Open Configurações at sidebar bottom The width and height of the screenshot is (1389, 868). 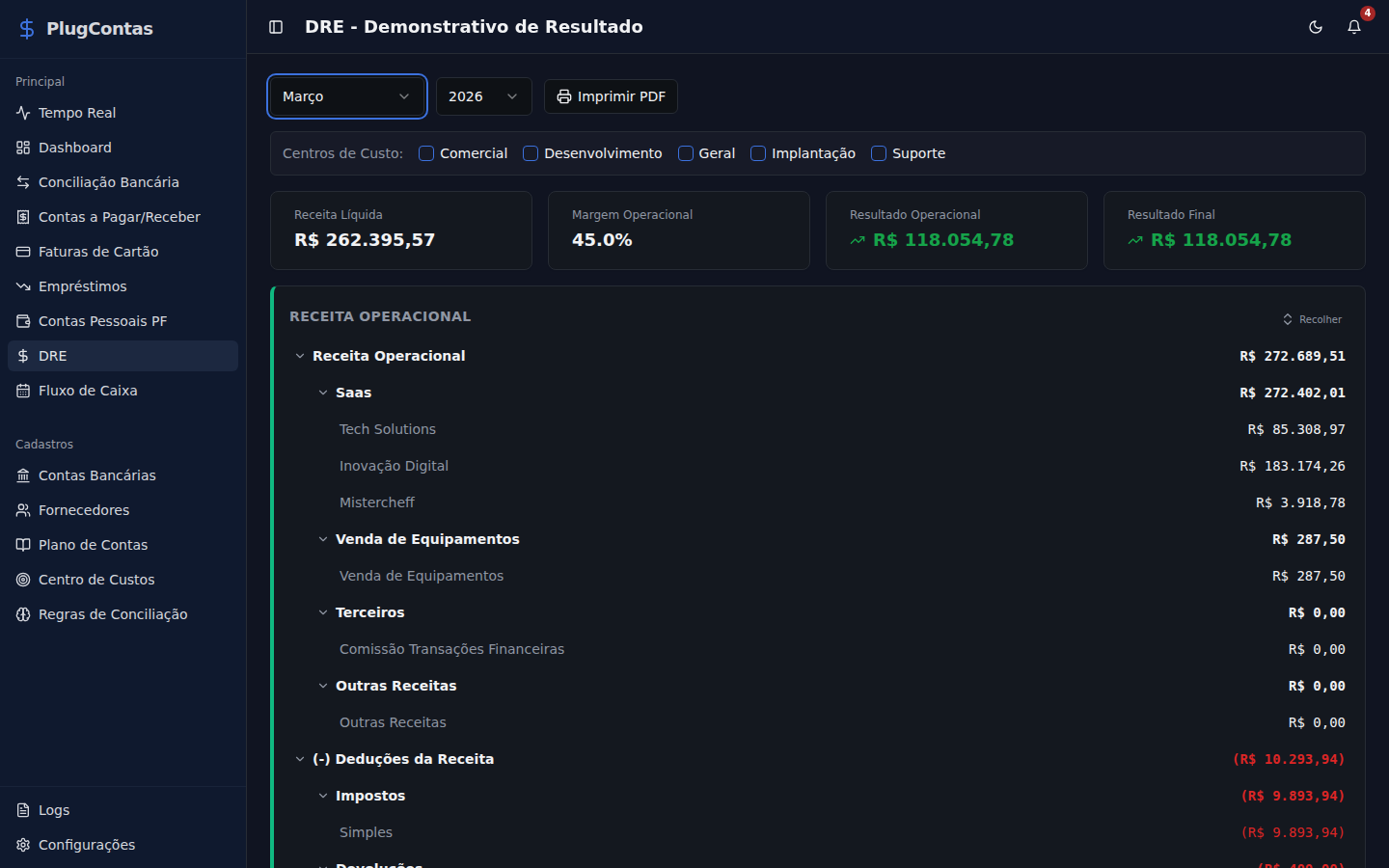tap(86, 845)
